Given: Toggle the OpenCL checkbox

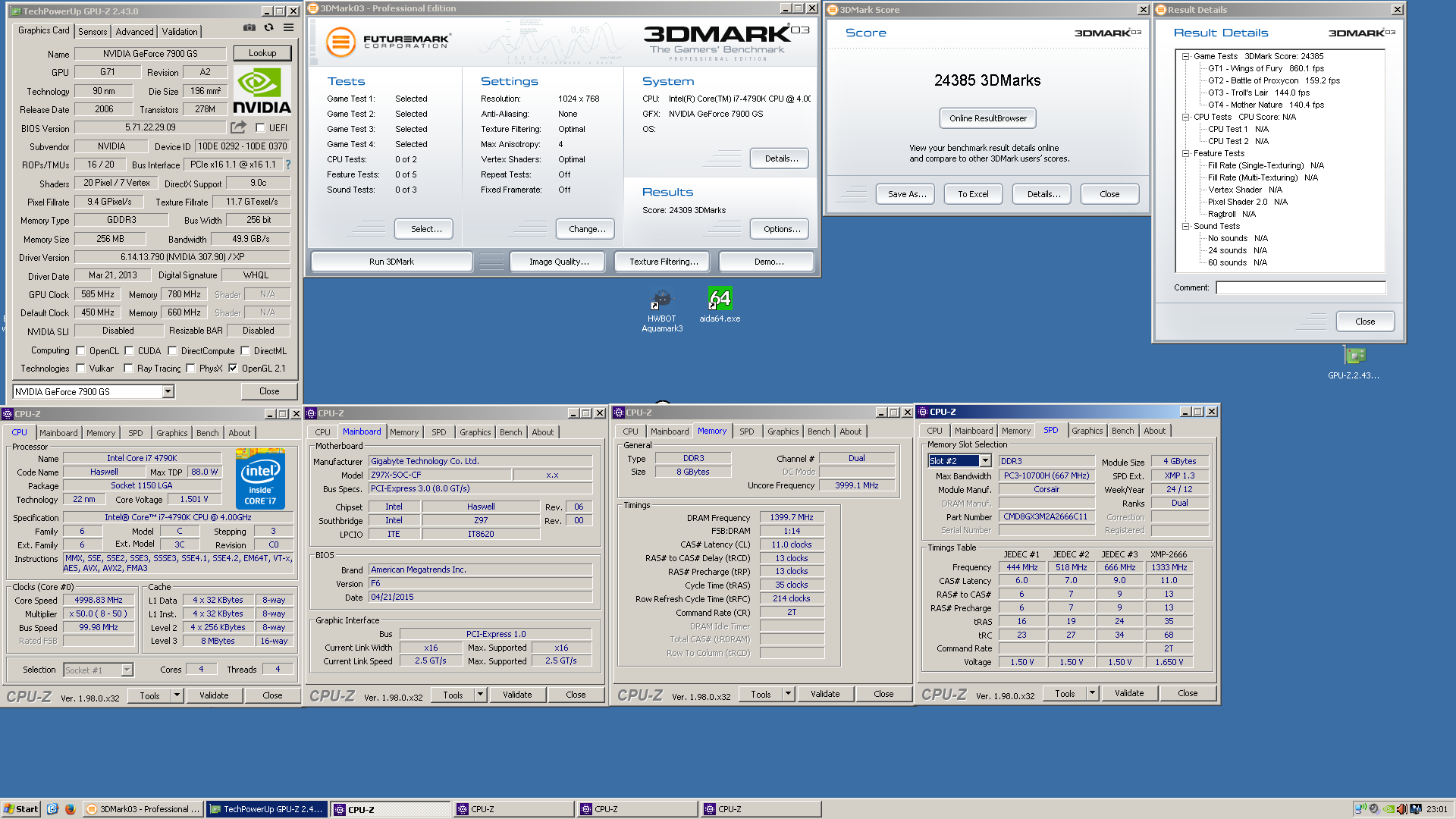Looking at the screenshot, I should (x=80, y=351).
